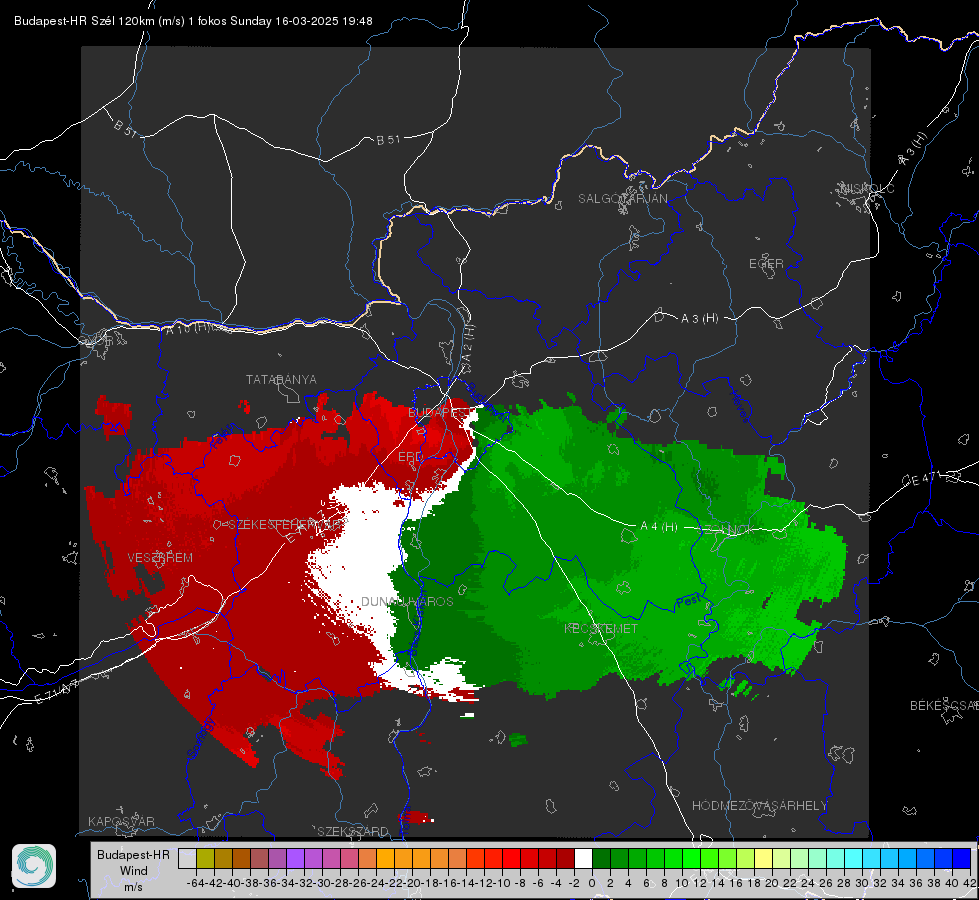Click the ÉRD town label
This screenshot has height=900, width=979.
410,457
